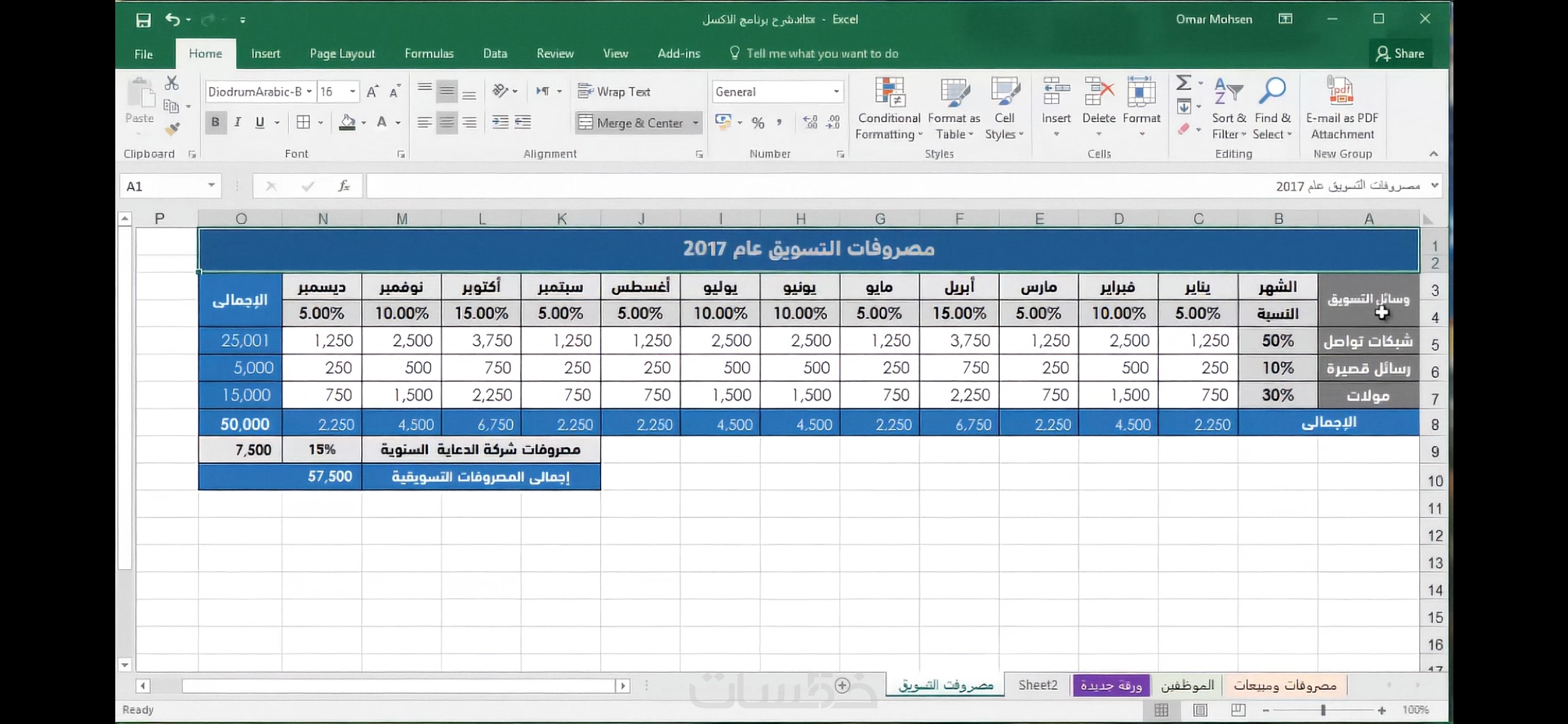1568x724 pixels.
Task: Click the Share button
Action: 1400,54
